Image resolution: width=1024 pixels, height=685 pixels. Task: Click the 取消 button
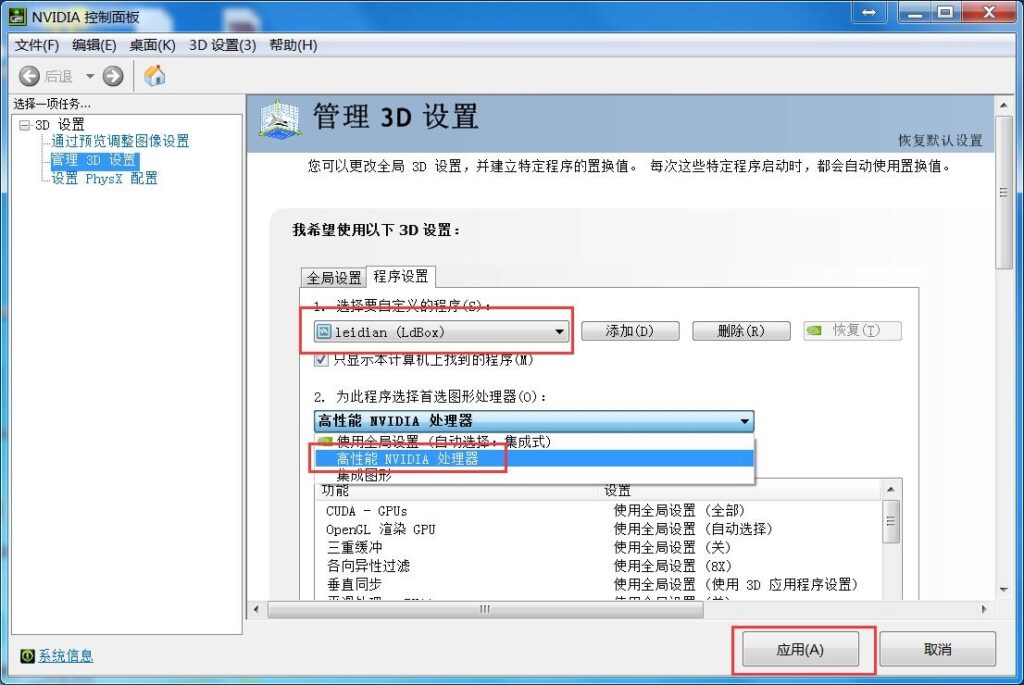937,650
